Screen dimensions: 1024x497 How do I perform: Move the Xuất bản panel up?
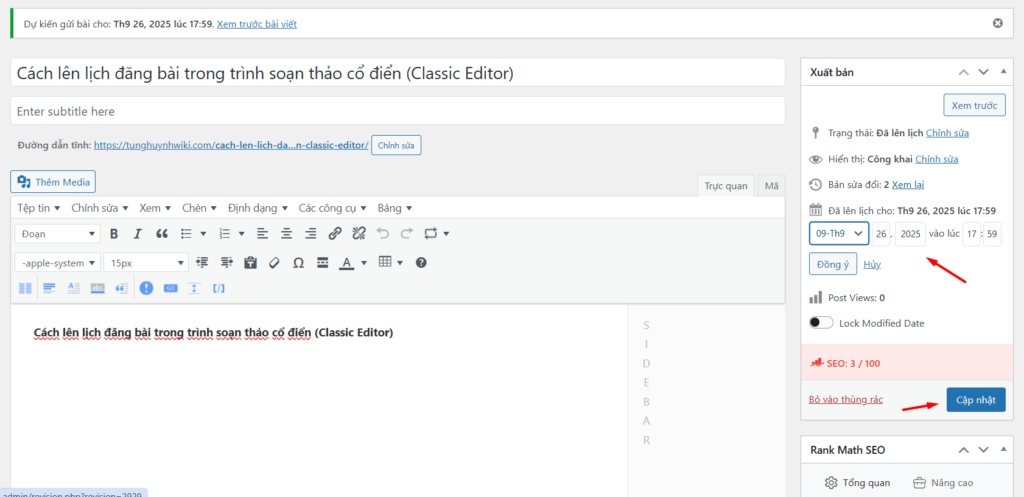(963, 72)
